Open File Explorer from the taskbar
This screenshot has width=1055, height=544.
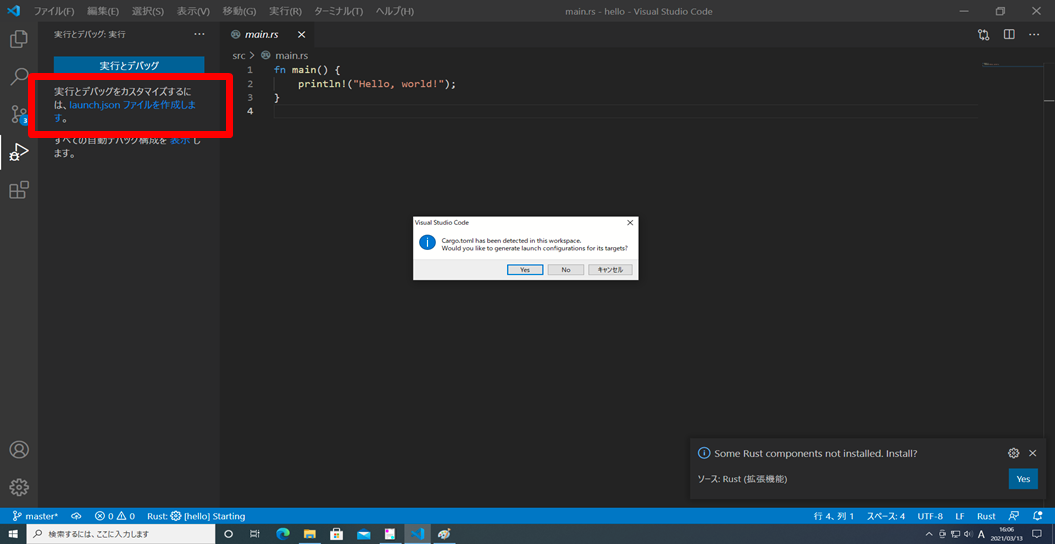click(x=310, y=534)
